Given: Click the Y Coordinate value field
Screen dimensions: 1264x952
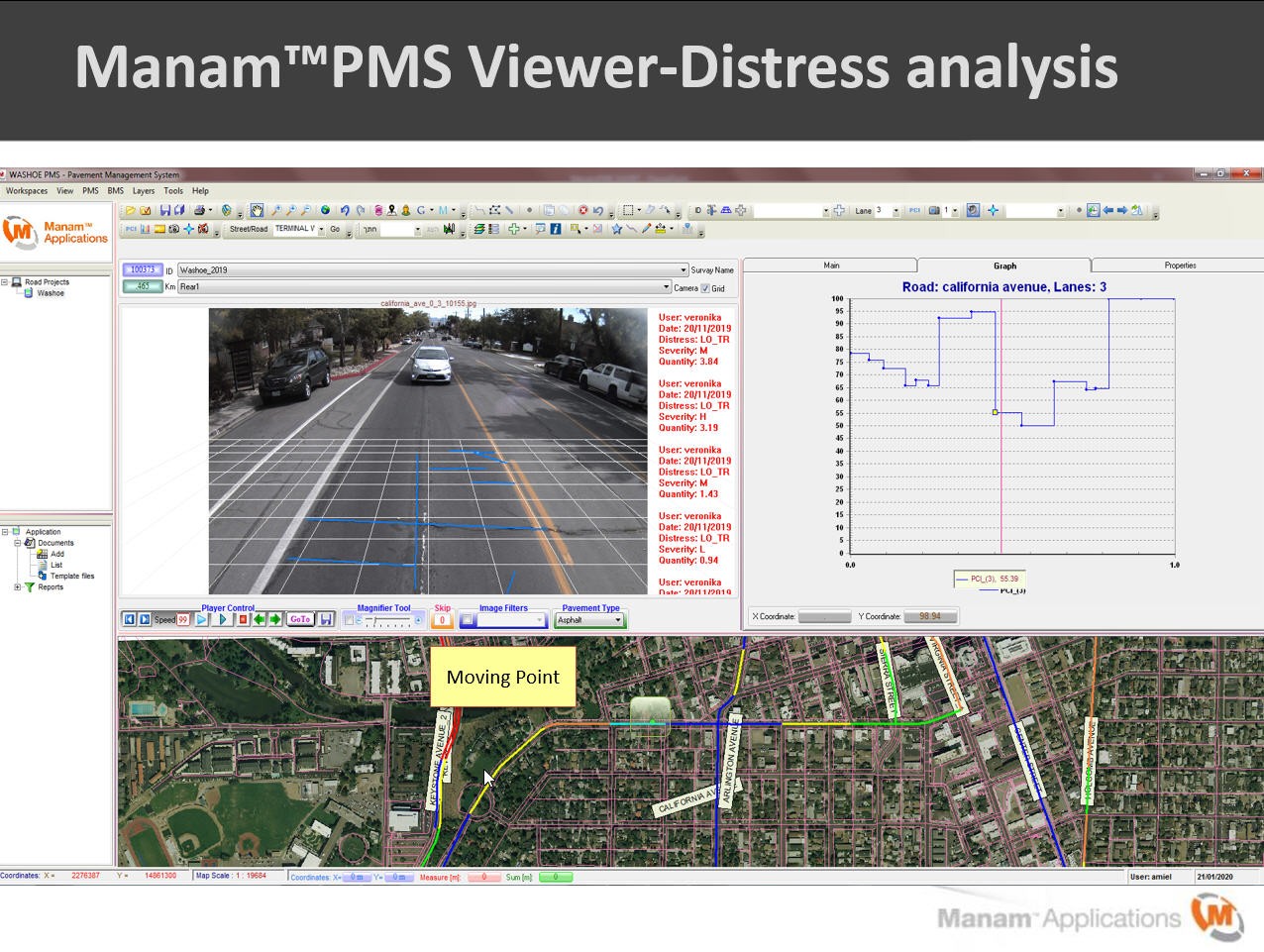Looking at the screenshot, I should coord(930,617).
